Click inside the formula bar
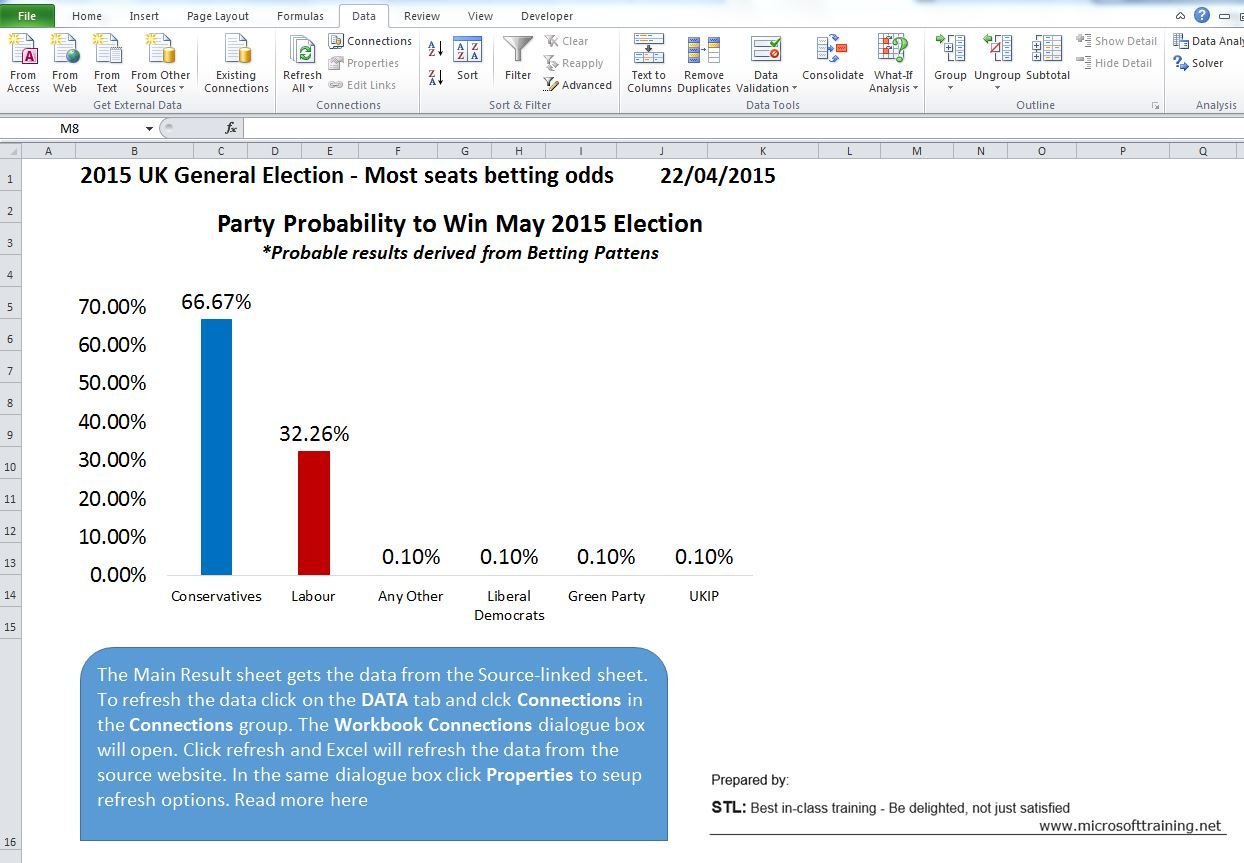Image resolution: width=1244 pixels, height=863 pixels. tap(700, 128)
